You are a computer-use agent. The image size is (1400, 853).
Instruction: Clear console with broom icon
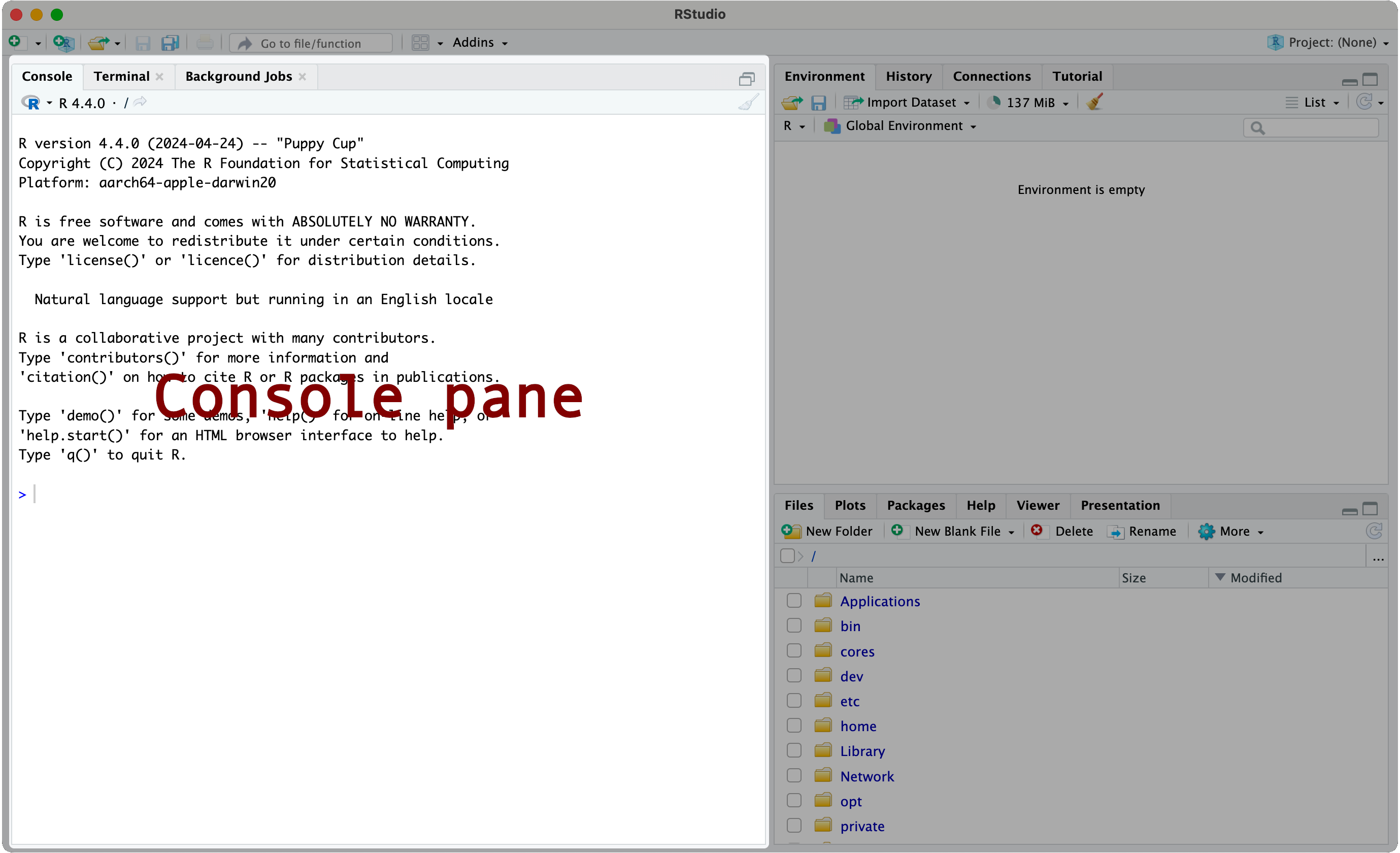click(748, 102)
